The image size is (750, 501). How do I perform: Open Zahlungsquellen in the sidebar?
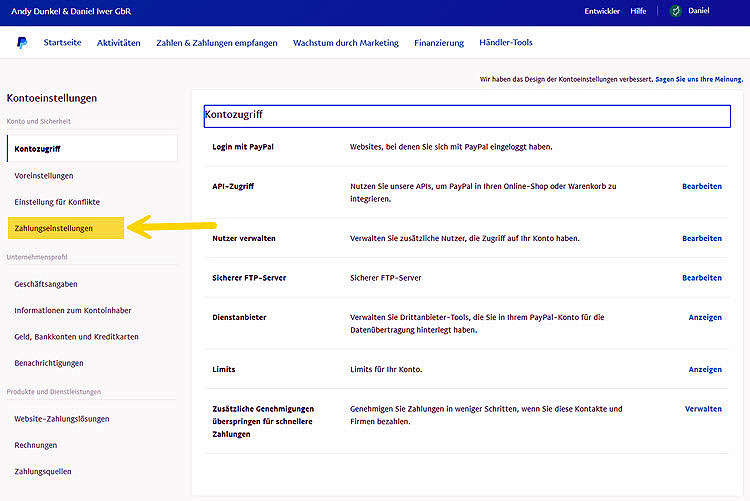43,472
